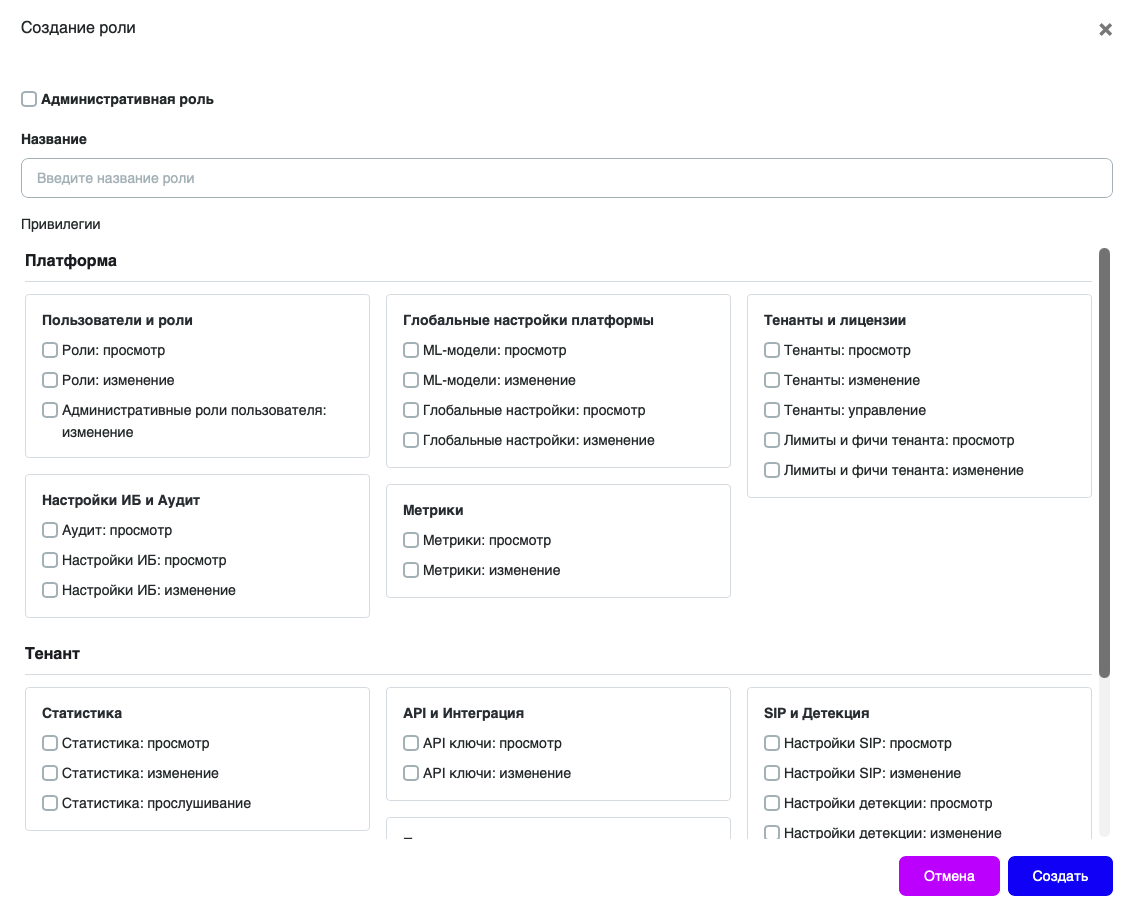This screenshot has width=1124, height=909.
Task: Close the role creation dialog
Action: [x=1105, y=29]
